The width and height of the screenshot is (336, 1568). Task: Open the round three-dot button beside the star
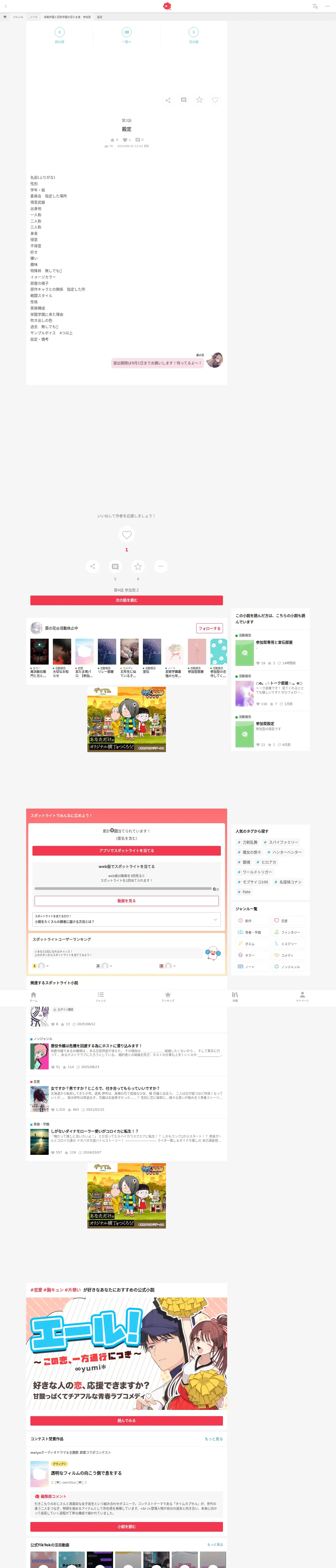160,567
